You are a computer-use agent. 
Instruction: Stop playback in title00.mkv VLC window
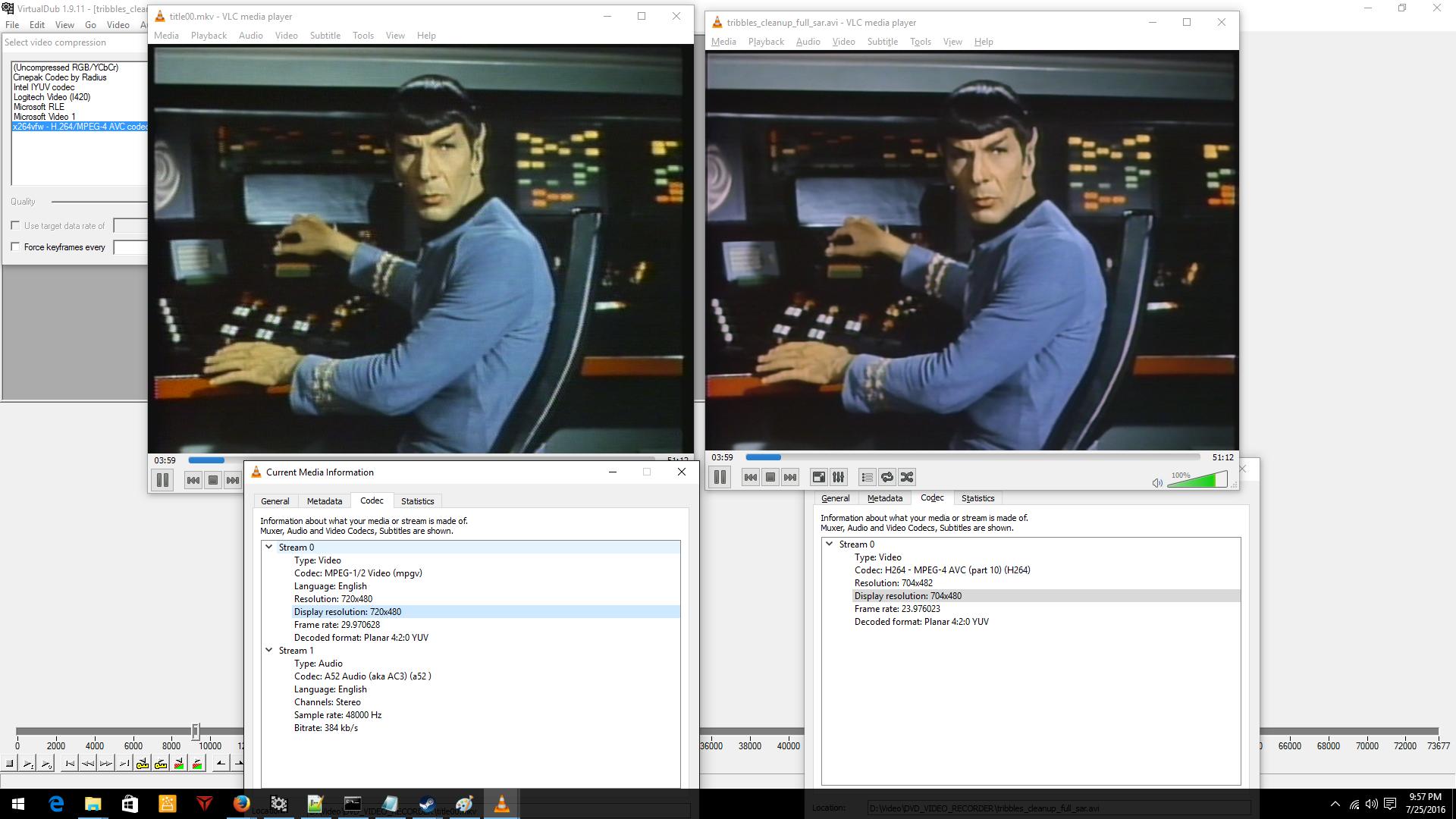click(213, 480)
